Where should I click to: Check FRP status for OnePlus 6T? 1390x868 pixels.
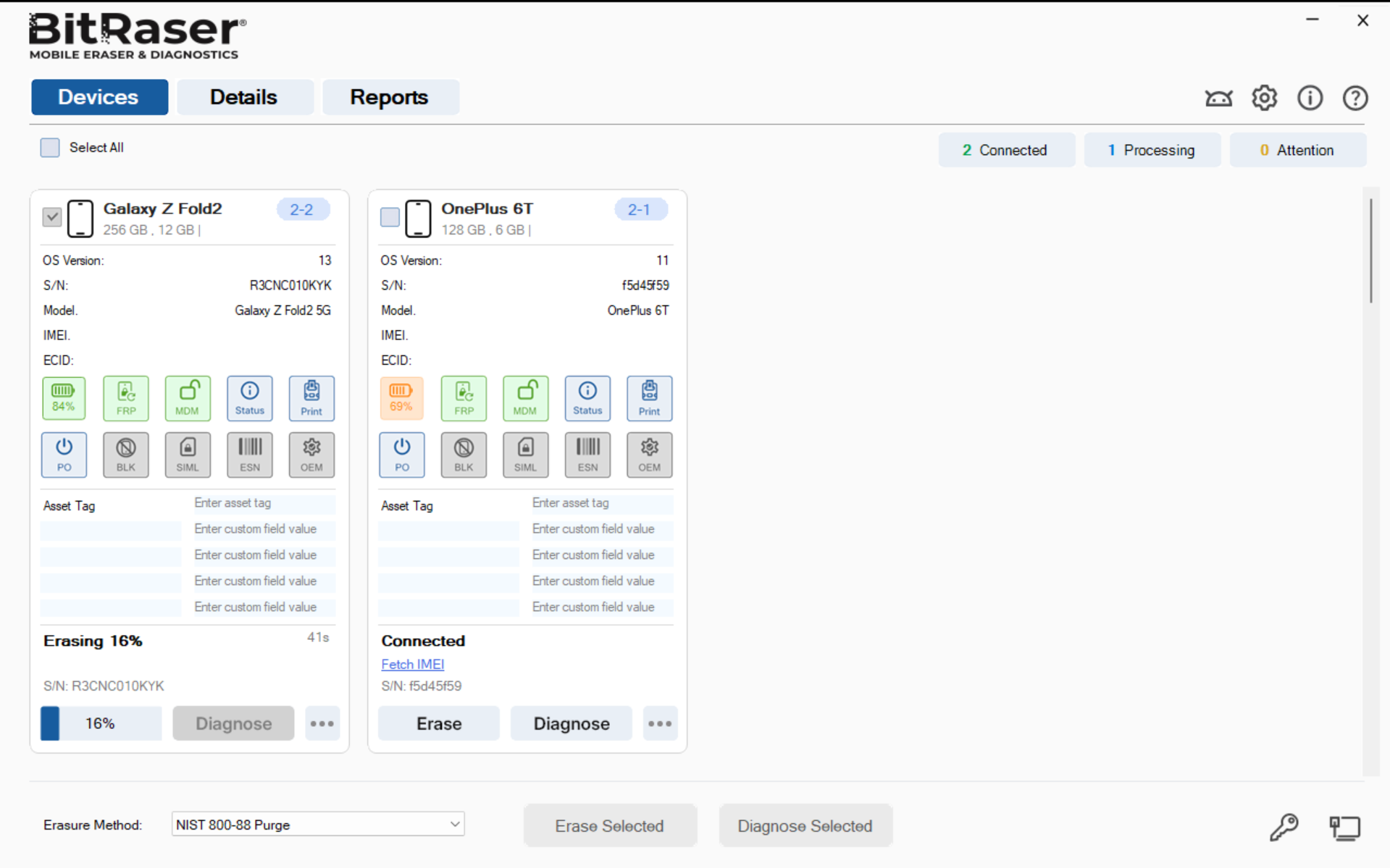(464, 398)
